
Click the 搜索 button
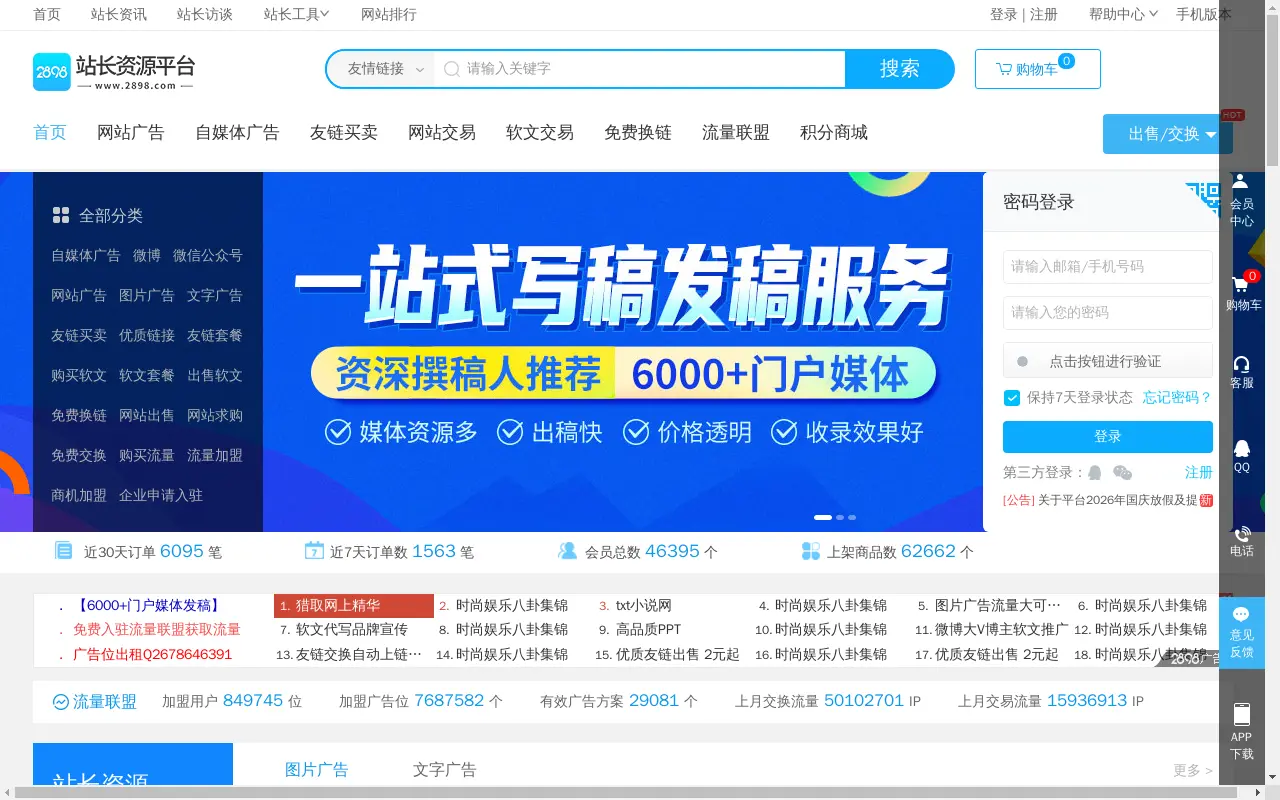coord(899,69)
